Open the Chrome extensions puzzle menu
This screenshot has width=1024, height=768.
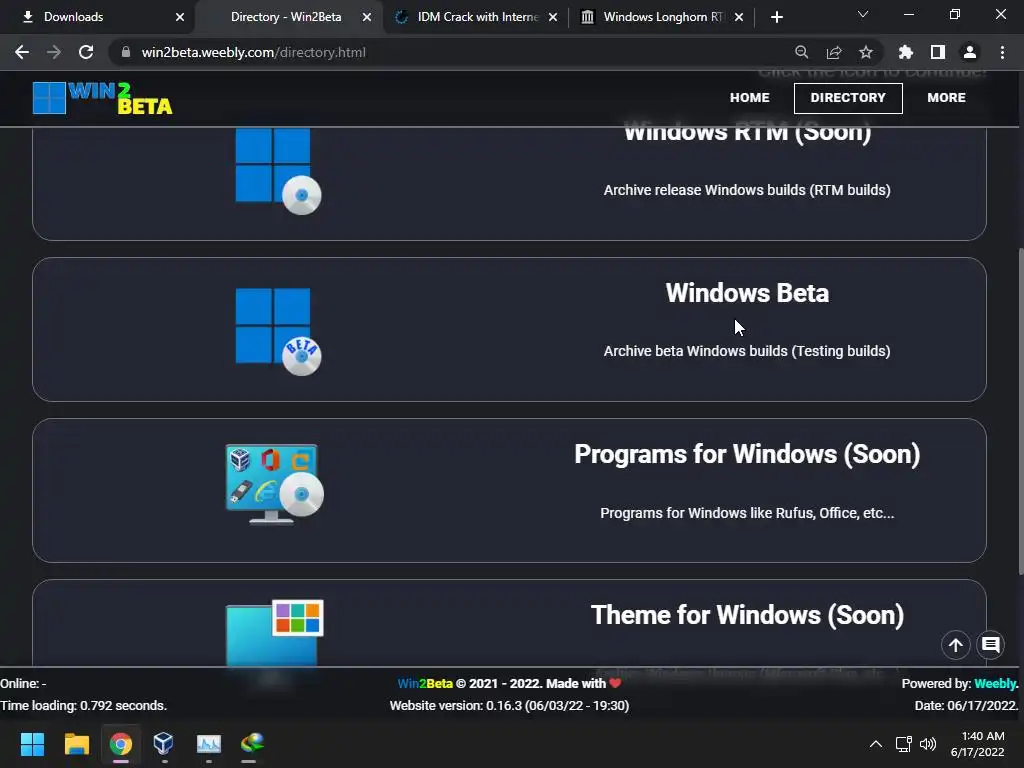pos(905,52)
